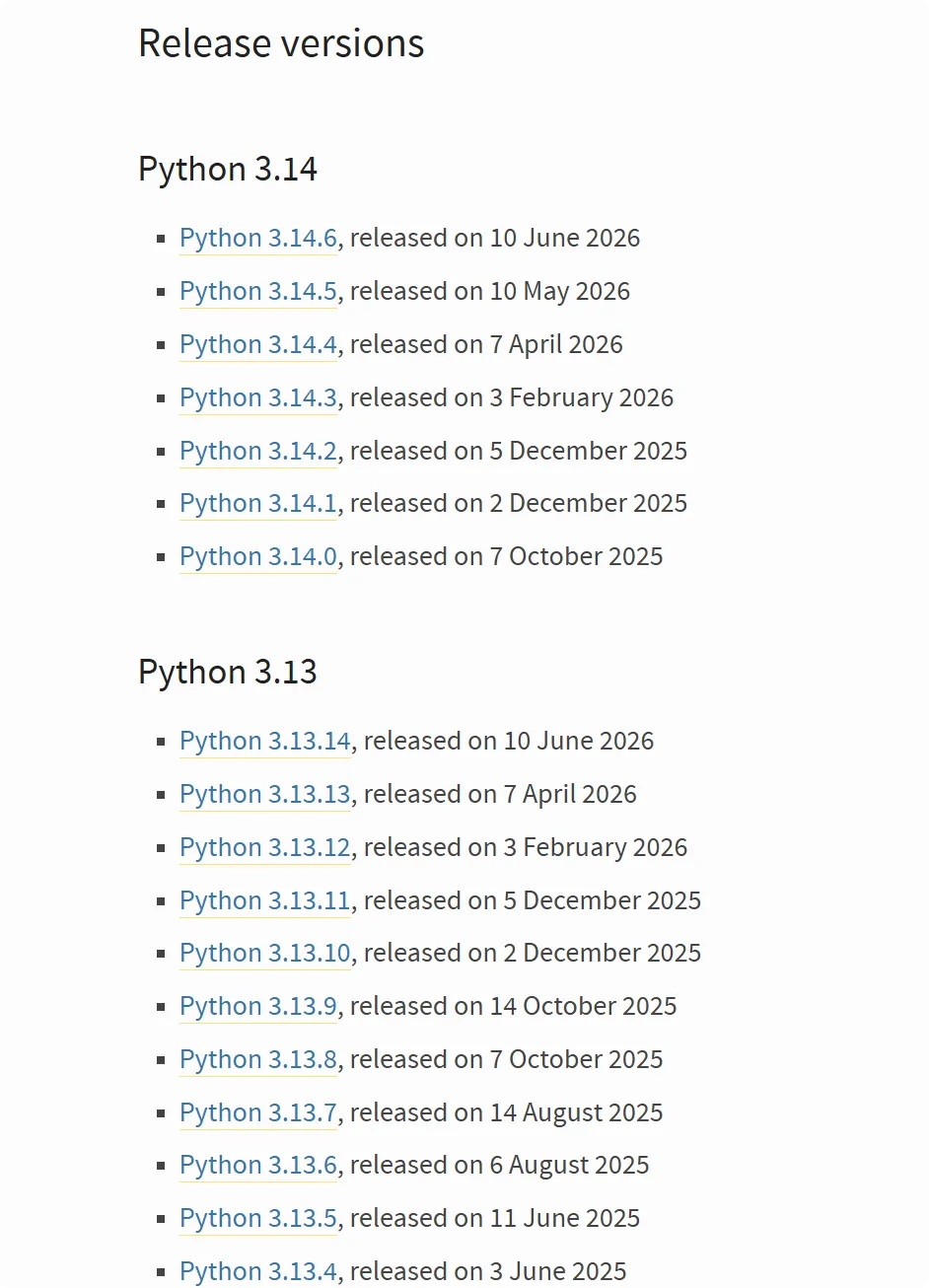Viewport: 929px width, 1288px height.
Task: Click the 'Python 3.14' section heading
Action: 228,170
